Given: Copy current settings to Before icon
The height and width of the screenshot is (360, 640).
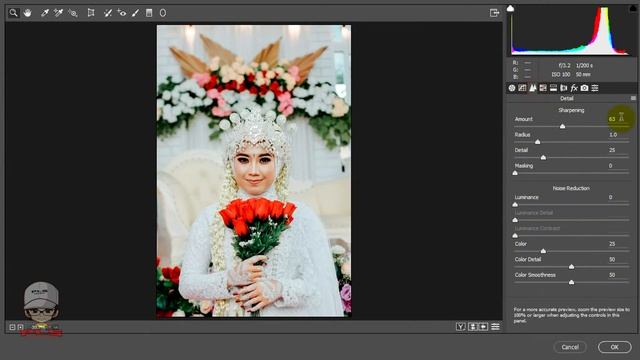Looking at the screenshot, I should [x=483, y=327].
